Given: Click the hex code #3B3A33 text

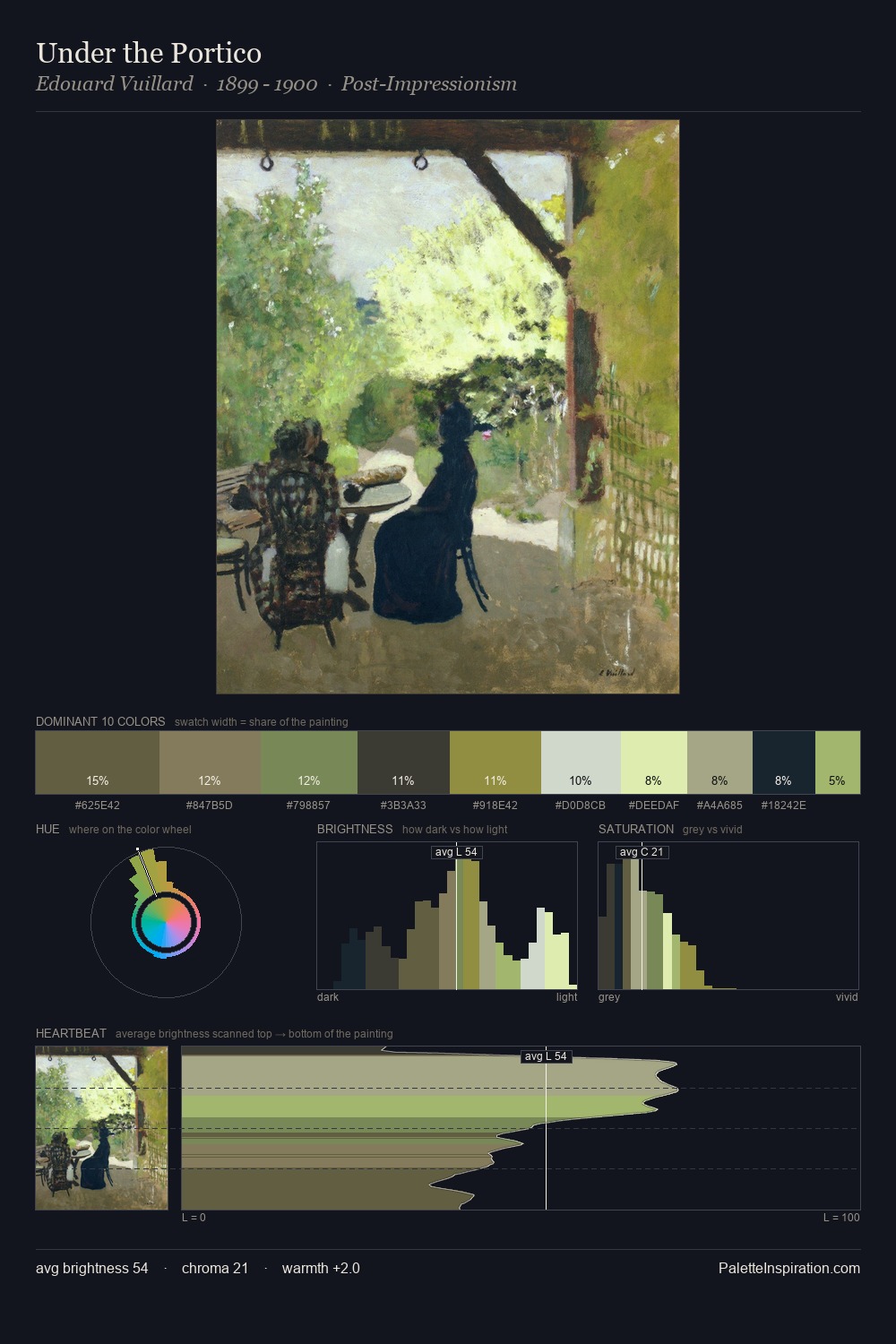Looking at the screenshot, I should tap(403, 805).
